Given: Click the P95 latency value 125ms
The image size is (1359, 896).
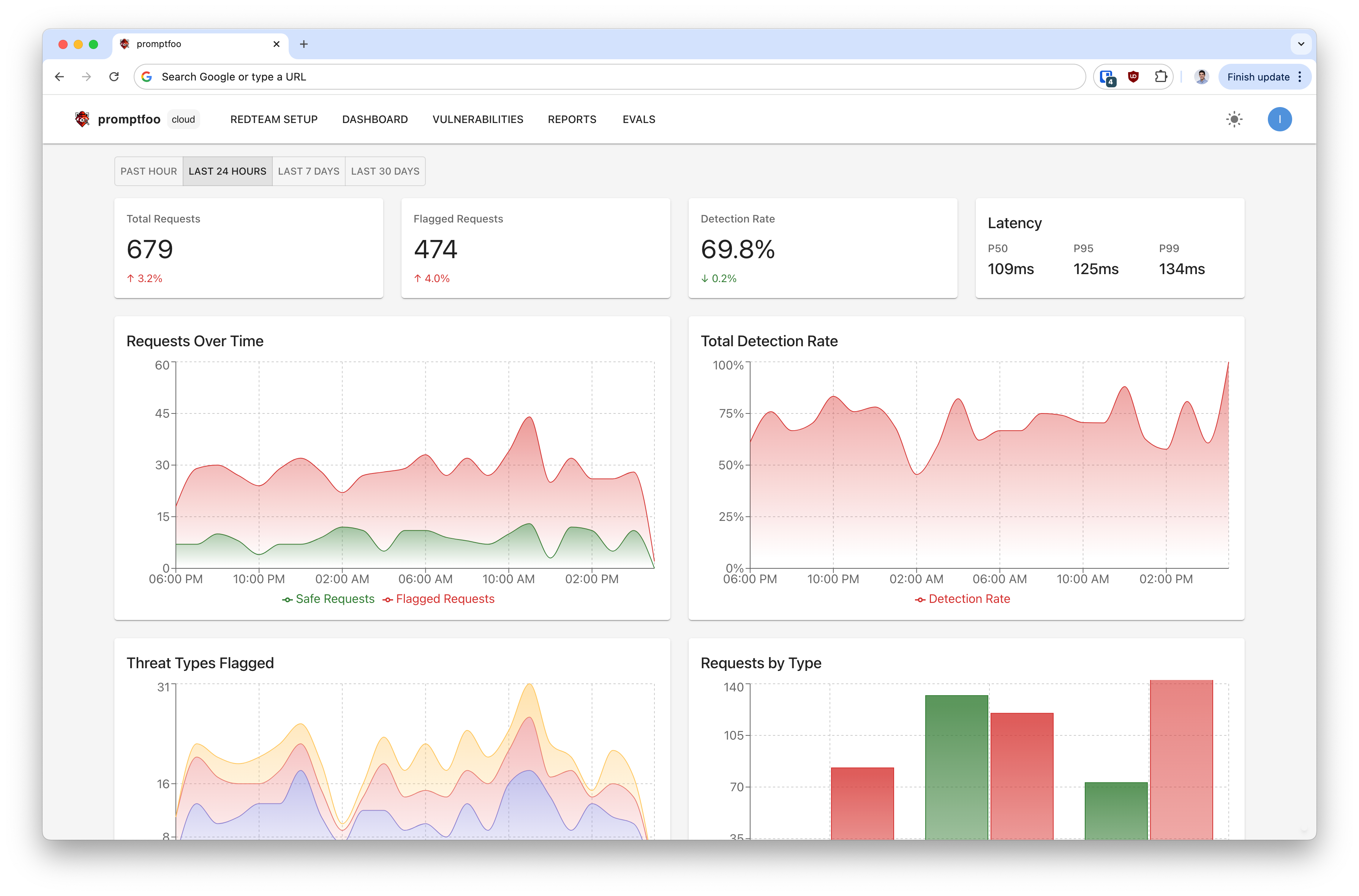Looking at the screenshot, I should coord(1095,269).
